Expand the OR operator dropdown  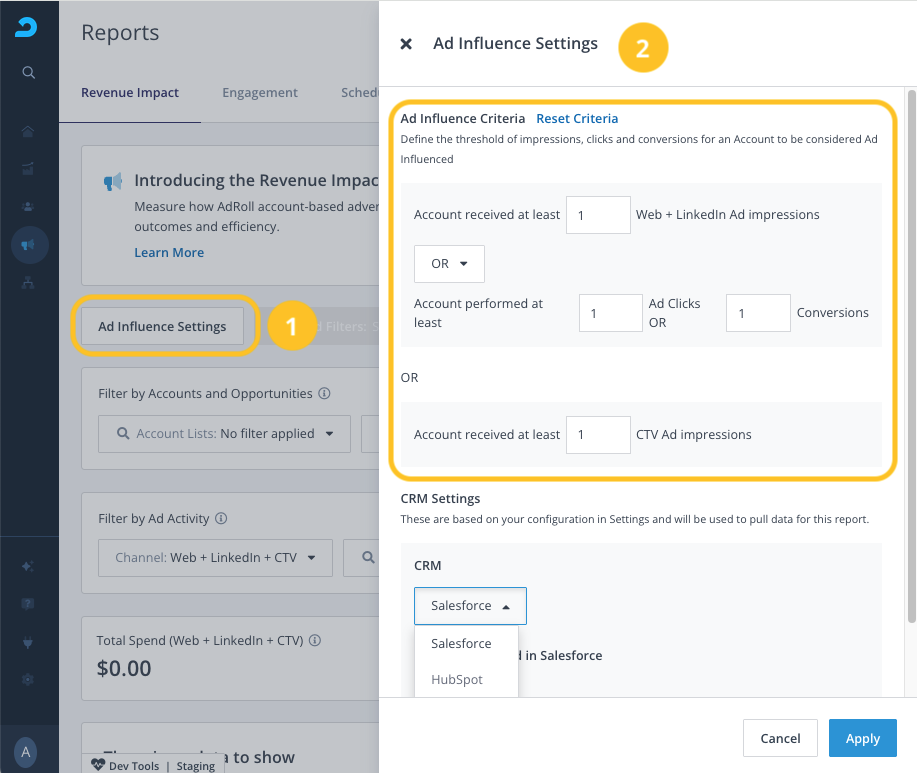449,264
